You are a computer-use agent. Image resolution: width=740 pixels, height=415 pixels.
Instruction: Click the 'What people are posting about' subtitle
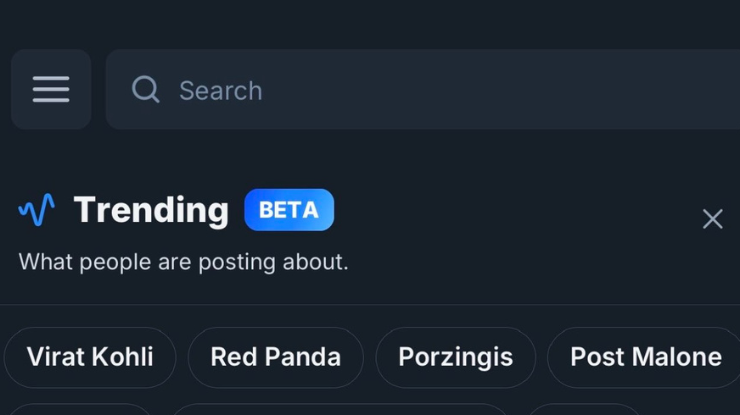point(183,262)
